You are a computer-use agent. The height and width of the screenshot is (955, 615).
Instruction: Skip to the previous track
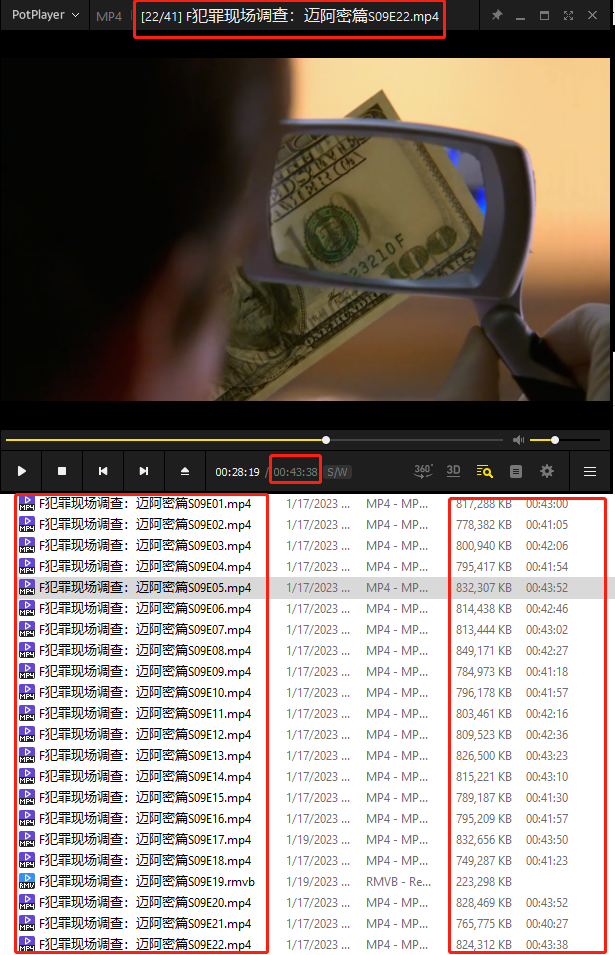(103, 471)
